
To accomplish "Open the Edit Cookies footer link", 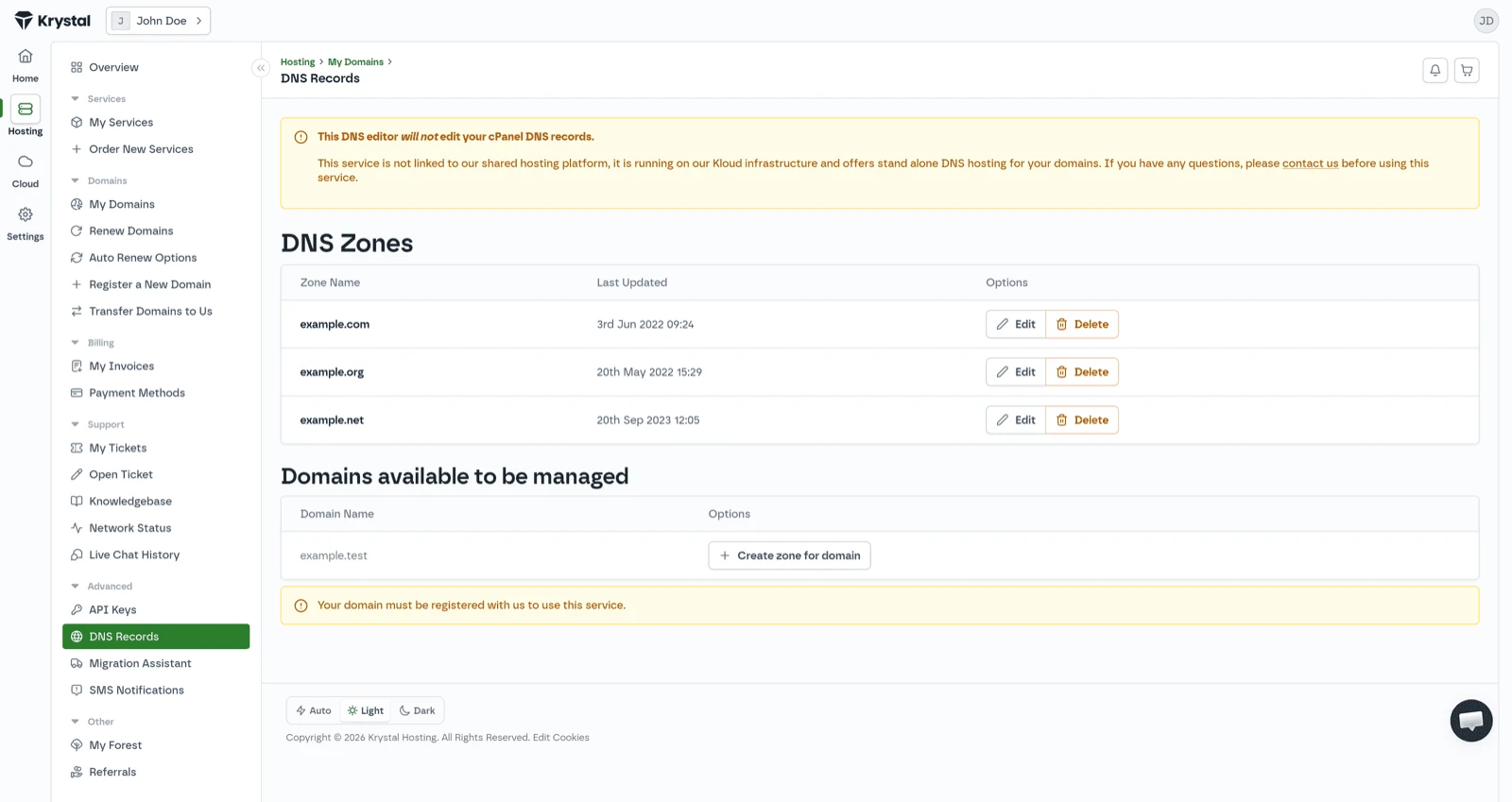I will [560, 738].
